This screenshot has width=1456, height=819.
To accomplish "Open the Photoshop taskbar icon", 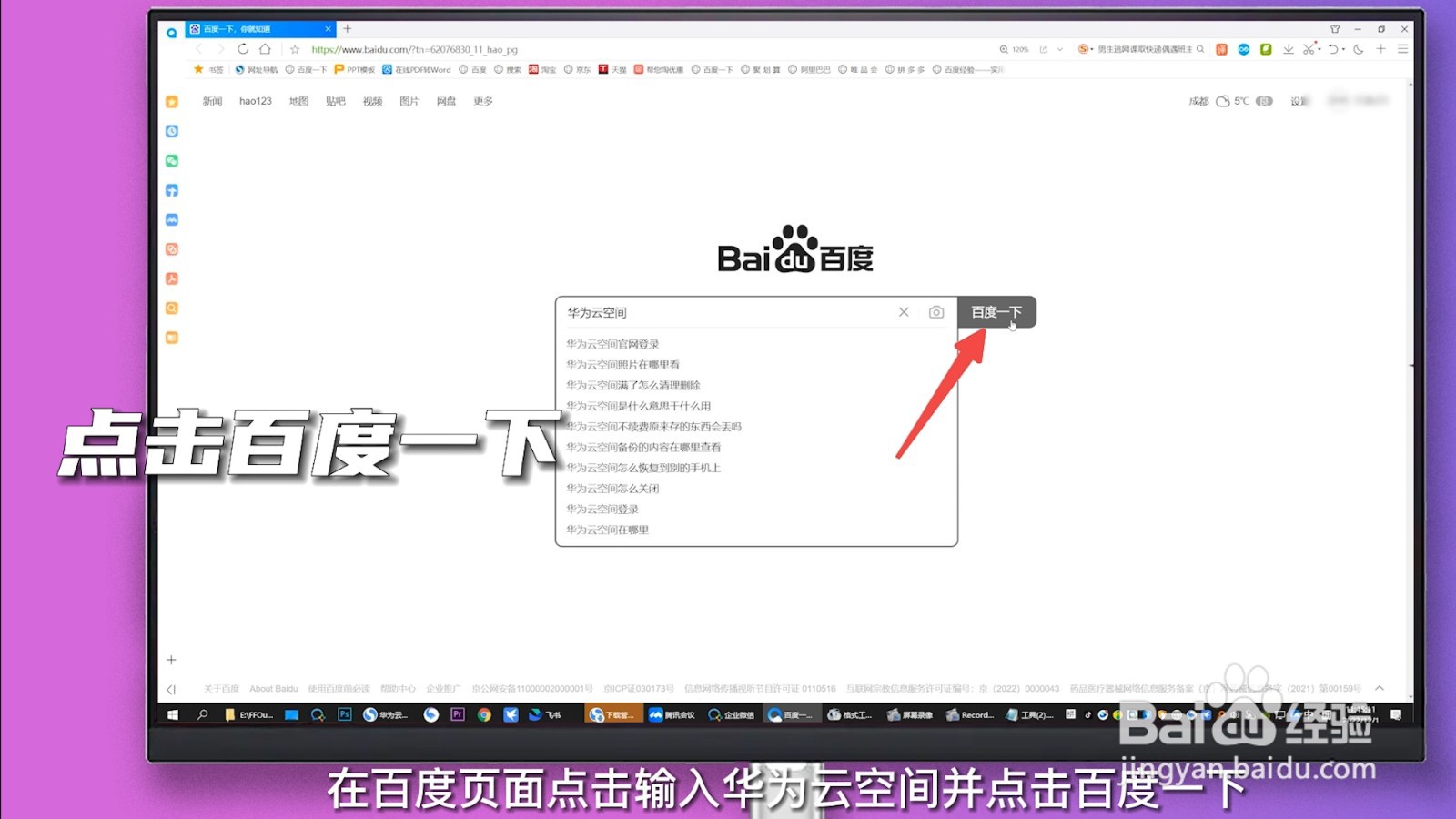I will click(344, 715).
